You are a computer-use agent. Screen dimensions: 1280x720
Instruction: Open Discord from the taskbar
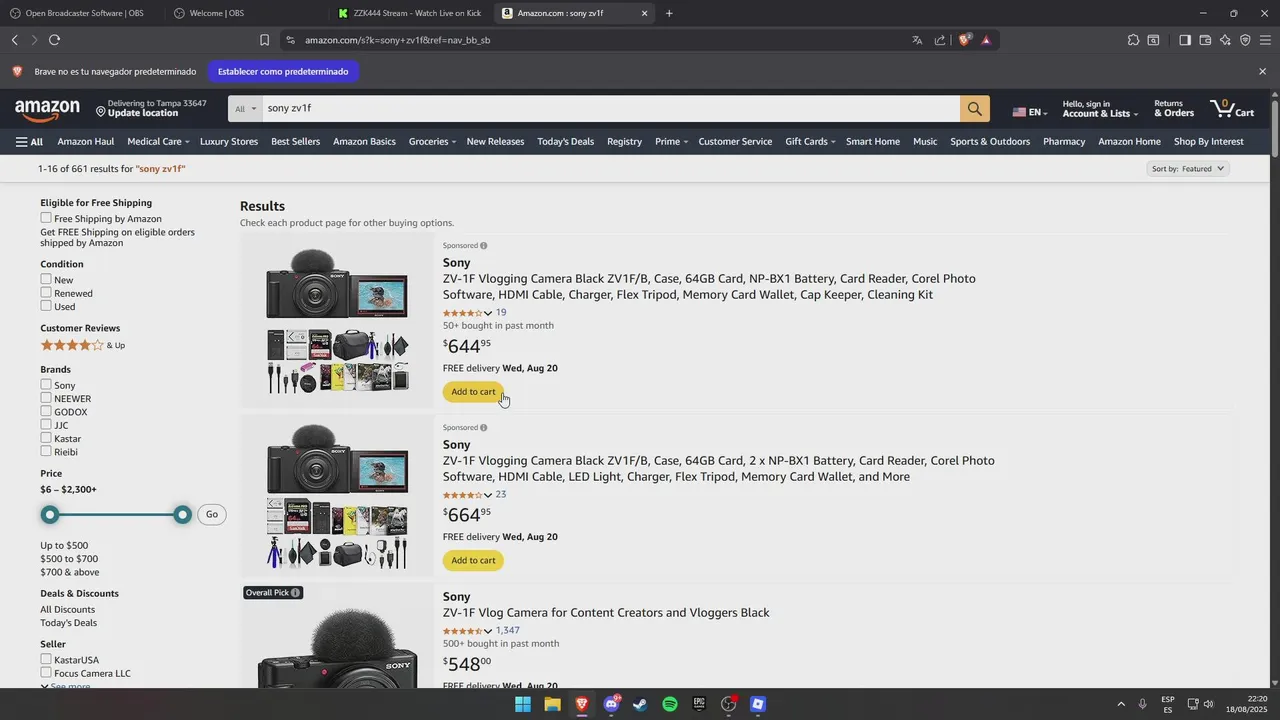(611, 704)
